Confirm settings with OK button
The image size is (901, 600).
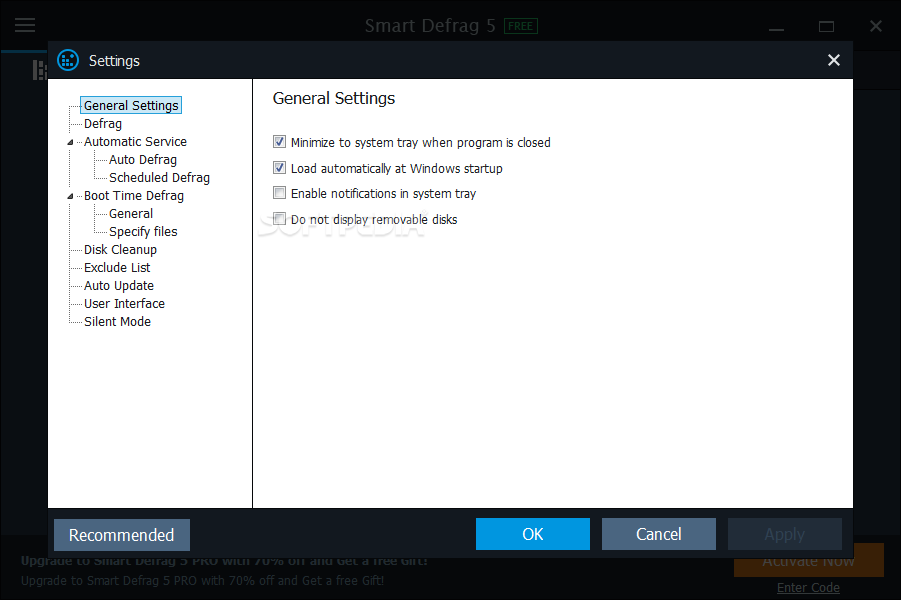click(x=533, y=534)
